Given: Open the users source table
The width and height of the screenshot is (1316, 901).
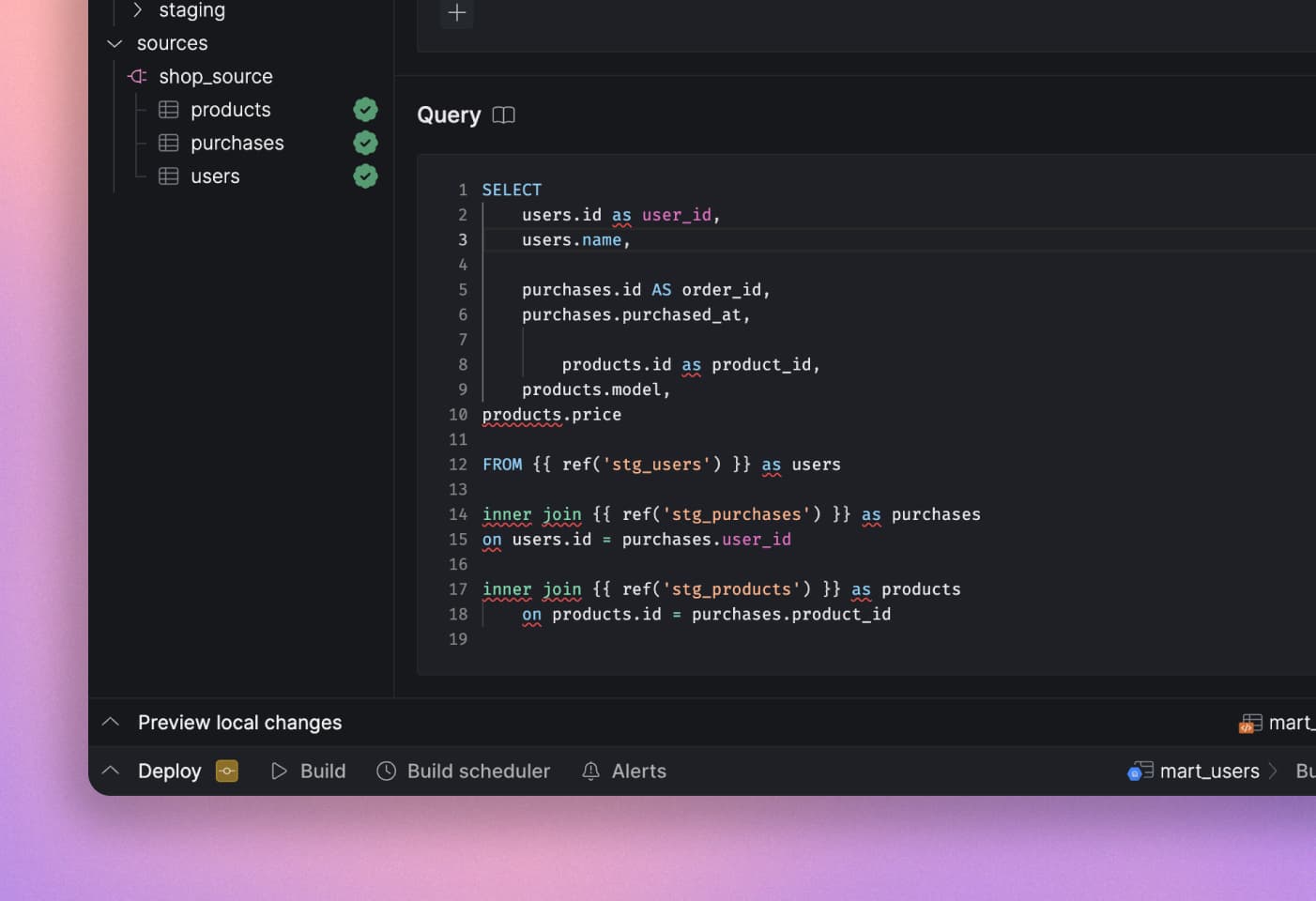Looking at the screenshot, I should click(x=215, y=176).
